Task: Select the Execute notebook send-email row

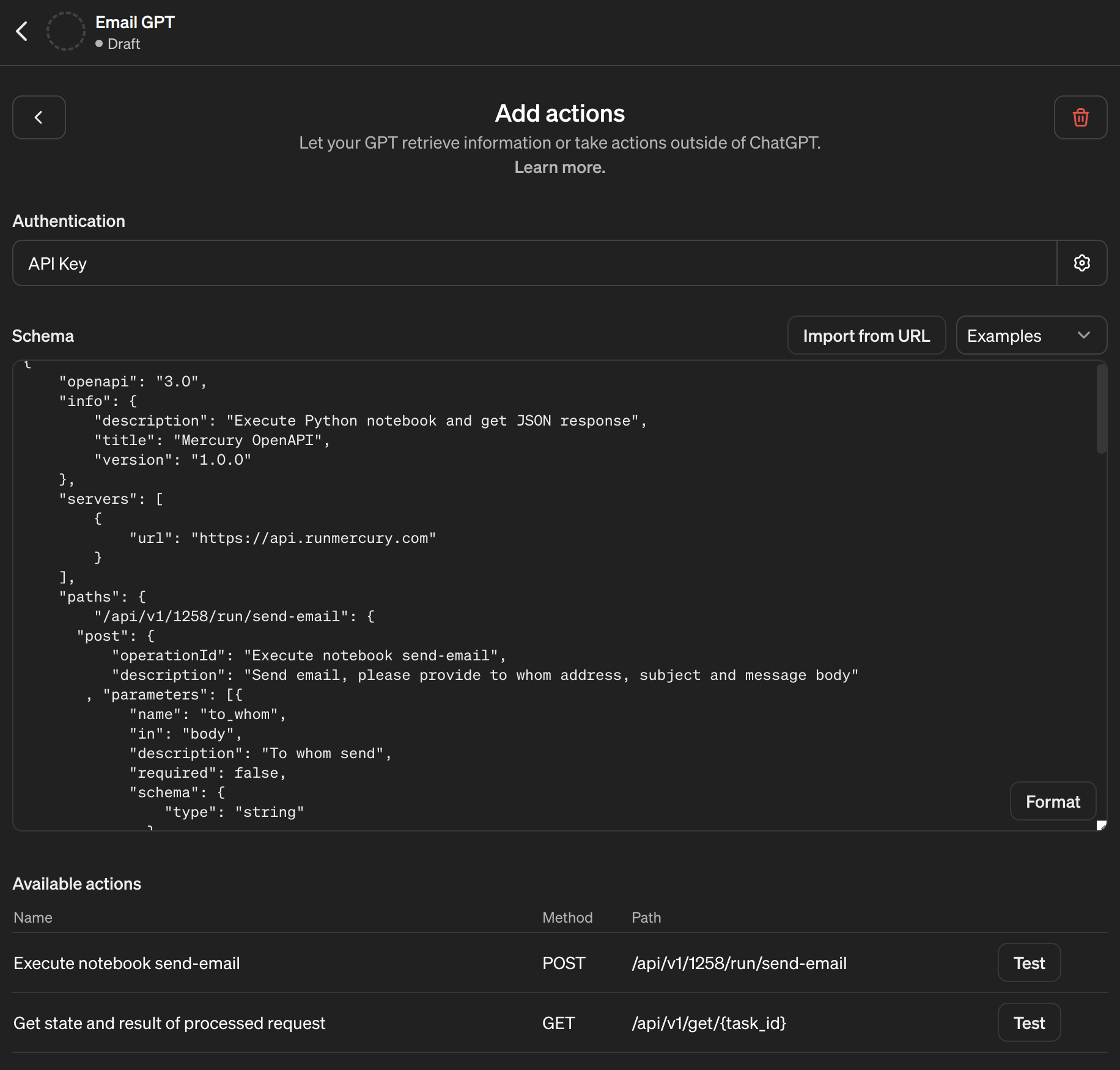Action: pos(127,962)
